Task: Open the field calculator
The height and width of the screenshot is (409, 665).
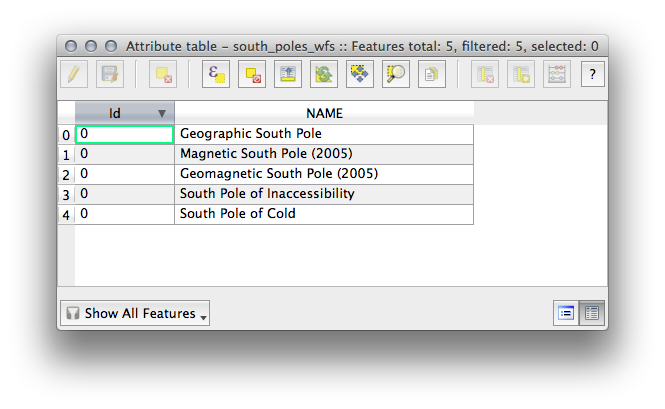Action: click(557, 74)
